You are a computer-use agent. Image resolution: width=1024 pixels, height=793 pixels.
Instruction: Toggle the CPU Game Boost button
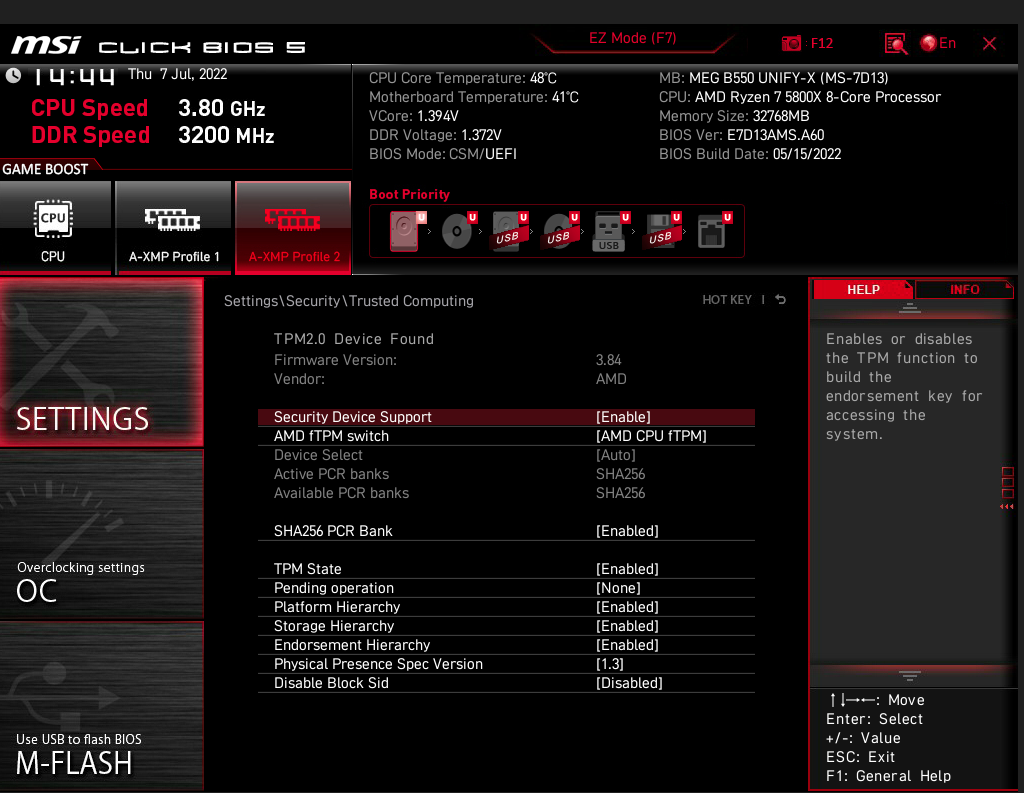pos(55,227)
